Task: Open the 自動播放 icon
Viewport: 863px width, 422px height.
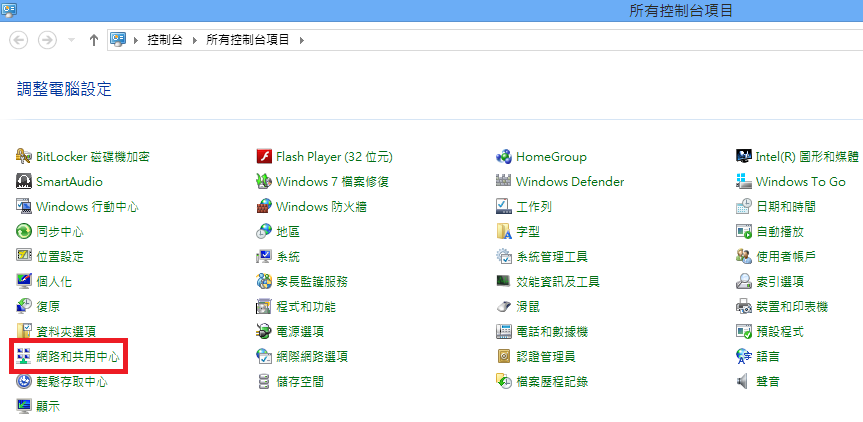Action: click(744, 232)
